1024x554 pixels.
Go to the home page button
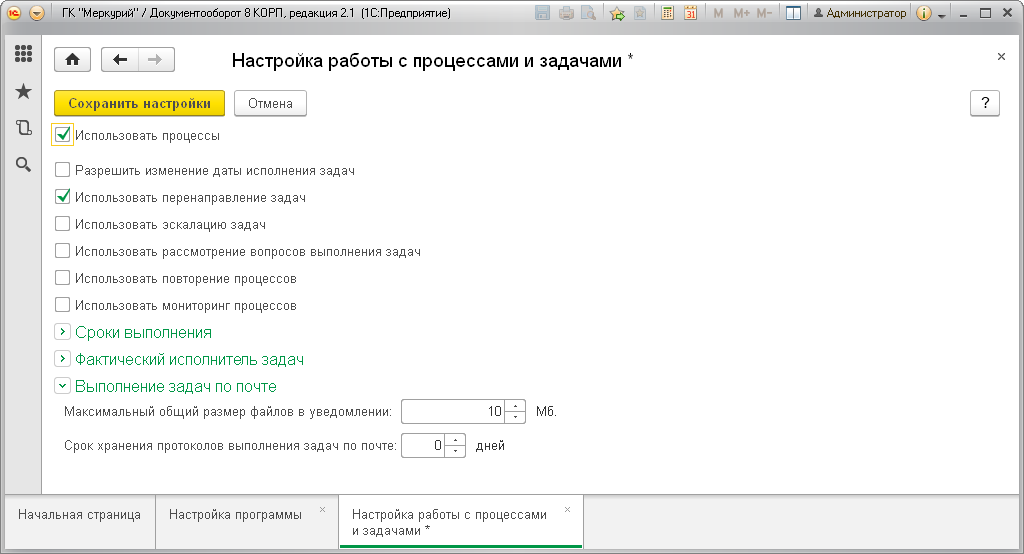point(72,60)
